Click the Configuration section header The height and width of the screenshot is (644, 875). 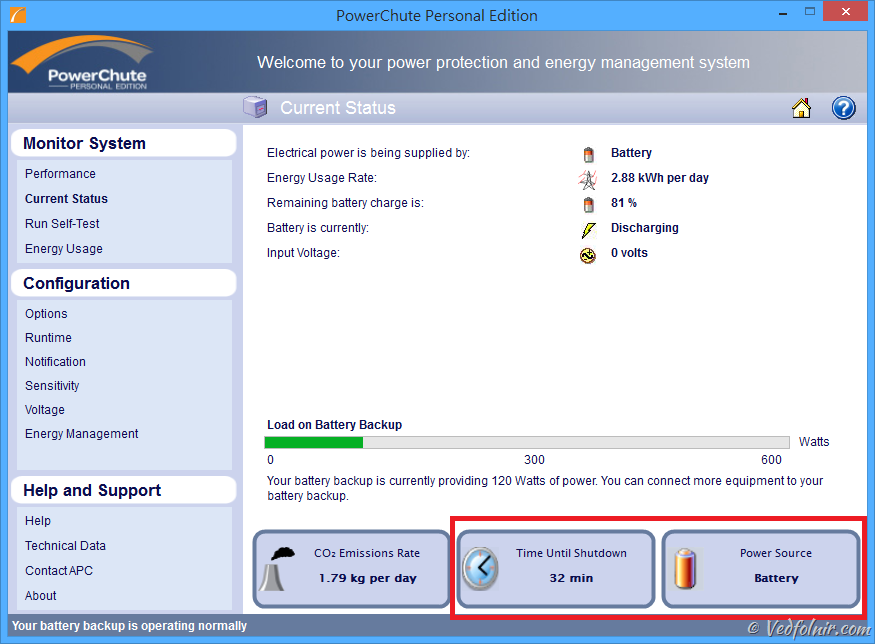coord(124,283)
